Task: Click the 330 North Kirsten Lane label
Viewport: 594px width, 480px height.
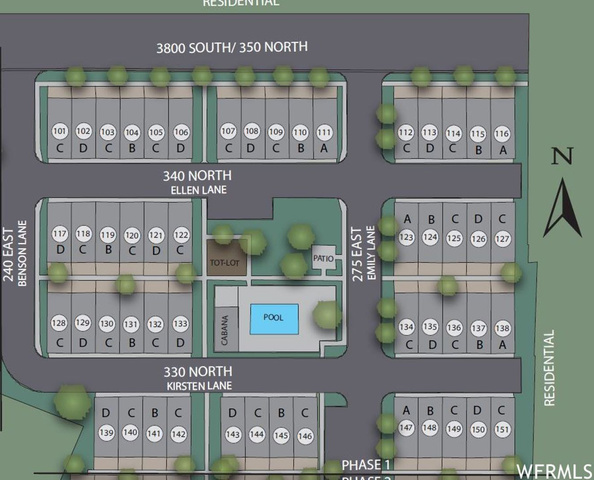Action: pyautogui.click(x=198, y=378)
